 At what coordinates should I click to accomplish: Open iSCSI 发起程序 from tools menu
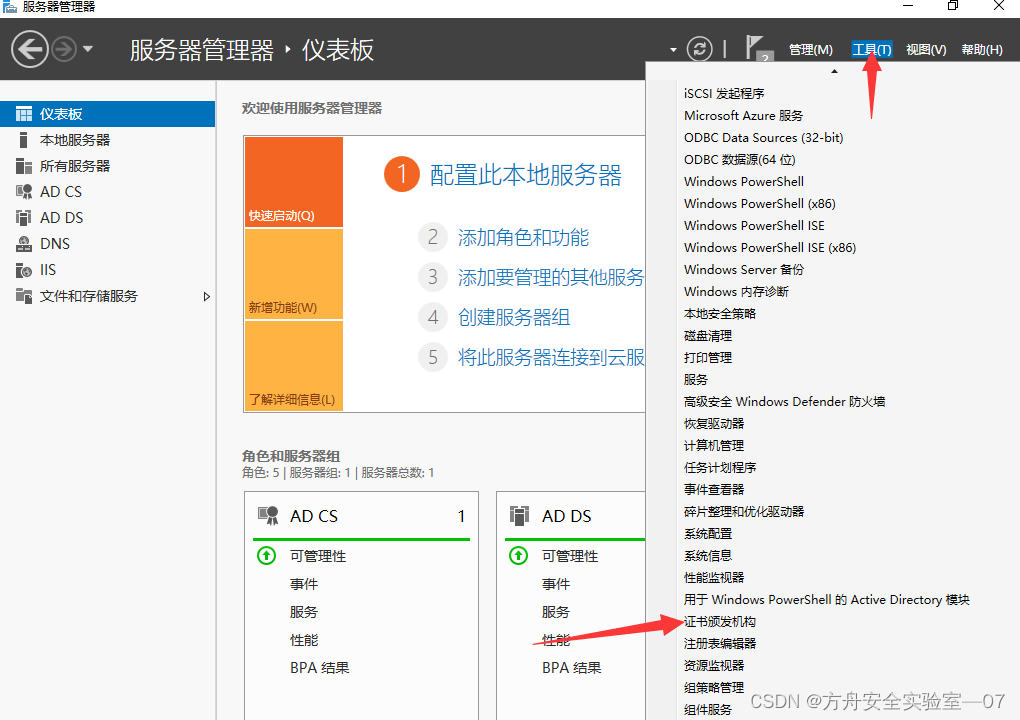click(724, 94)
